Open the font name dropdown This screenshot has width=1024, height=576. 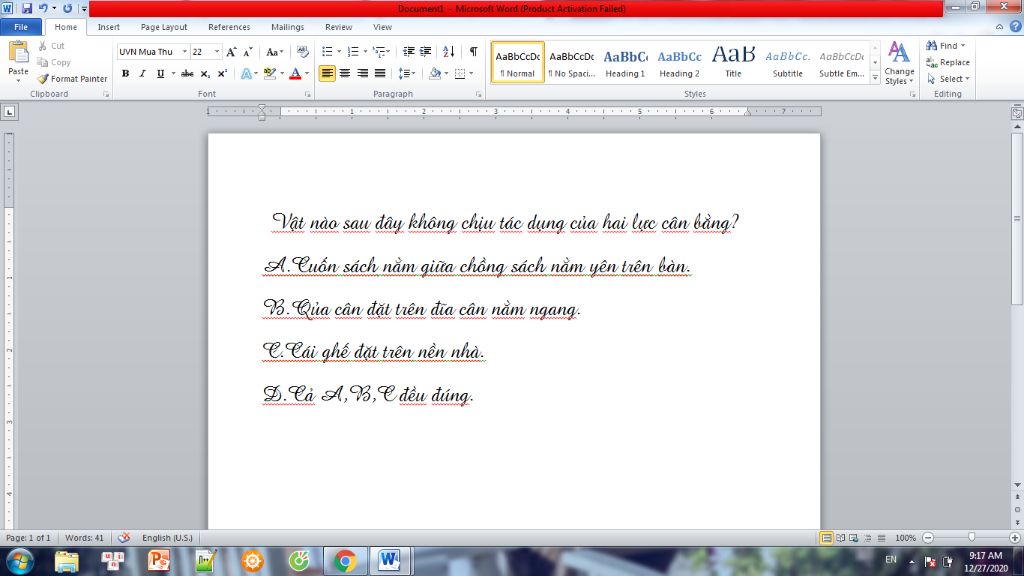point(185,52)
